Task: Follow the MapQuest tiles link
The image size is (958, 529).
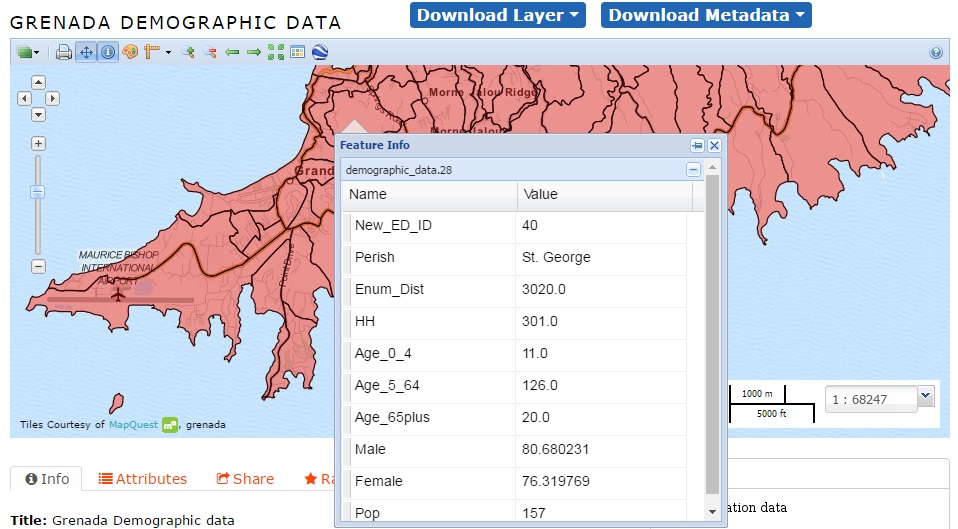Action: 133,424
